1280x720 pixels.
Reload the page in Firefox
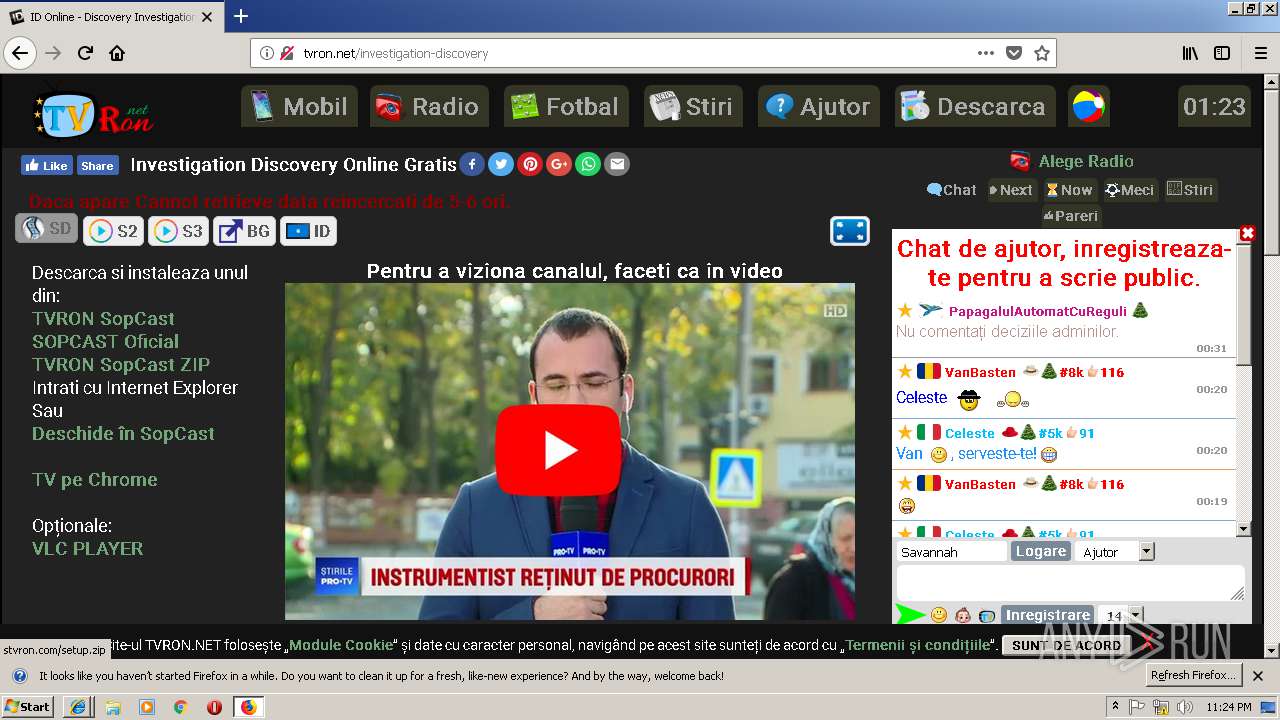pos(85,53)
